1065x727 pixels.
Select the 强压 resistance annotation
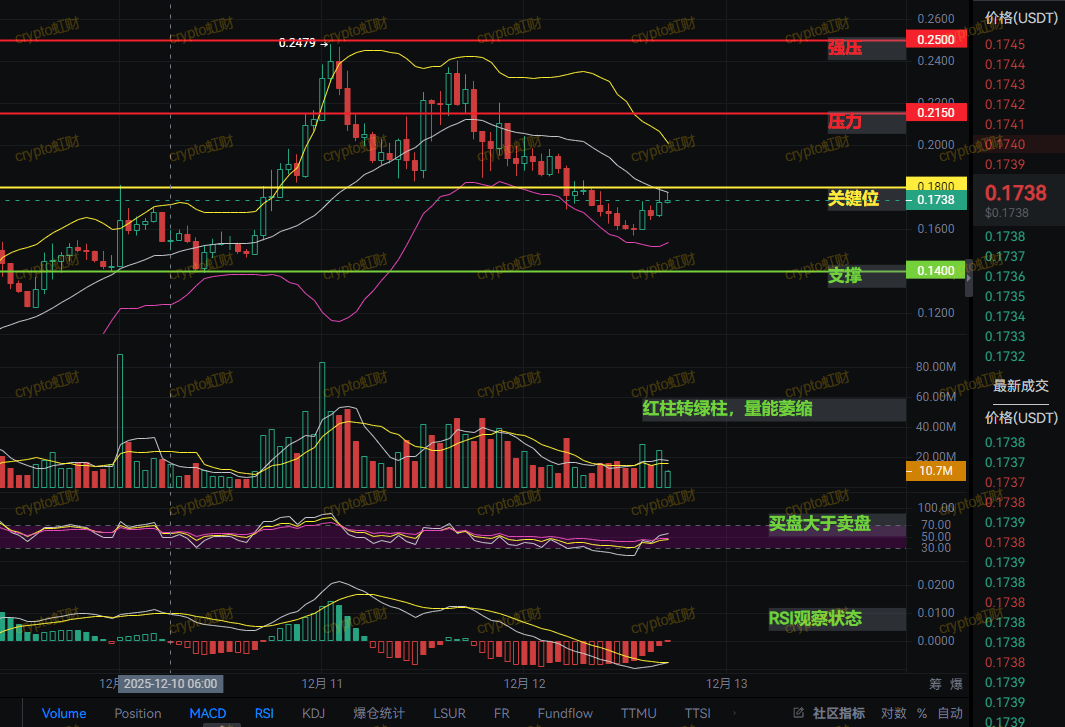pyautogui.click(x=845, y=48)
